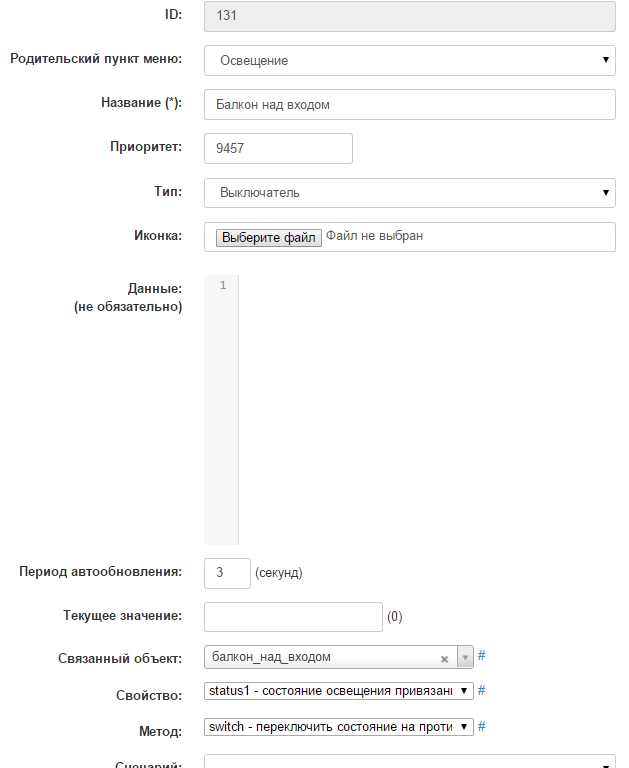Clear the балкон_над_входом linked object selection
This screenshot has height=768, width=629.
point(444,659)
